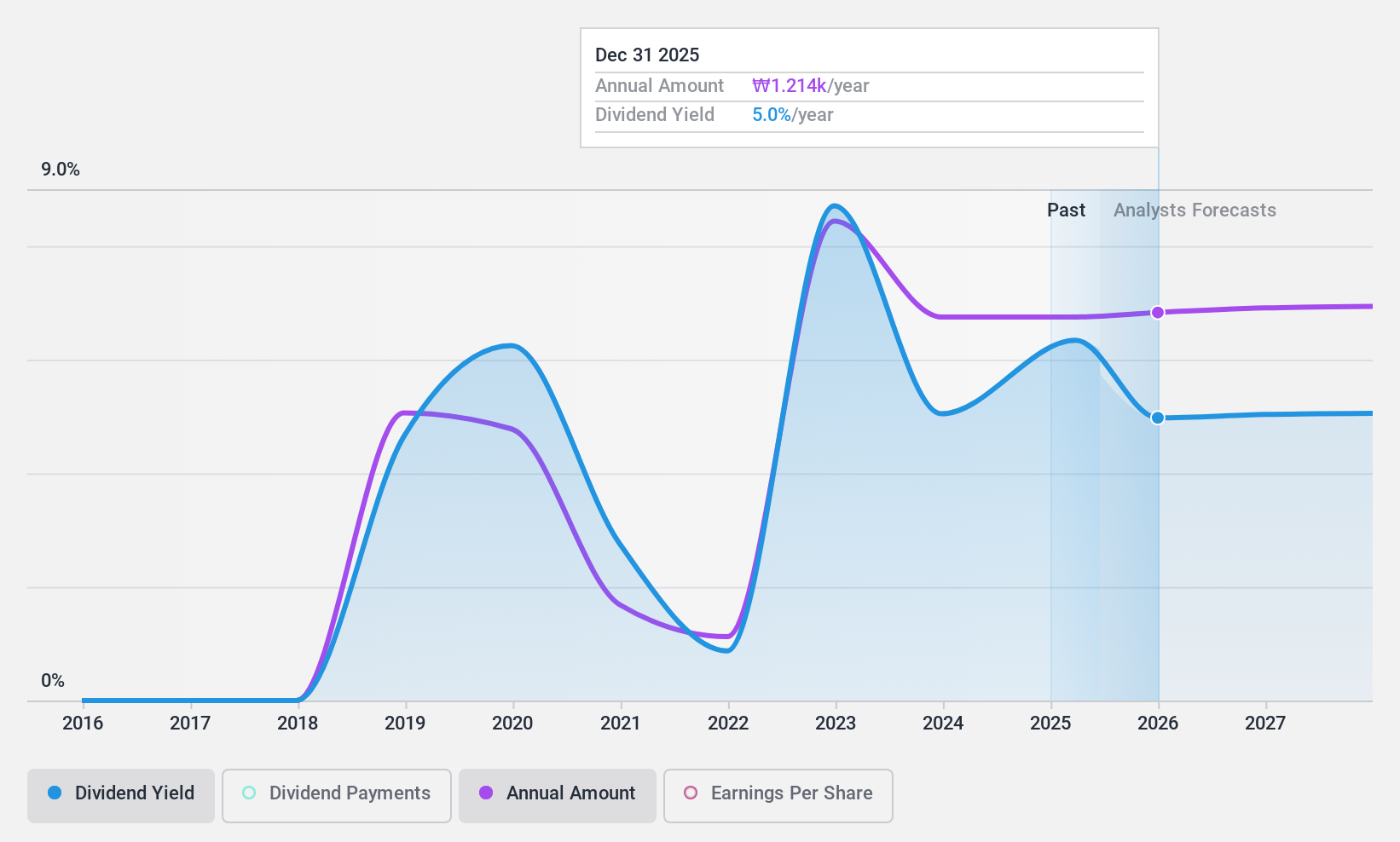Click the purple Annual Amount point at 2026
Image resolution: width=1400 pixels, height=842 pixels.
pos(1158,313)
